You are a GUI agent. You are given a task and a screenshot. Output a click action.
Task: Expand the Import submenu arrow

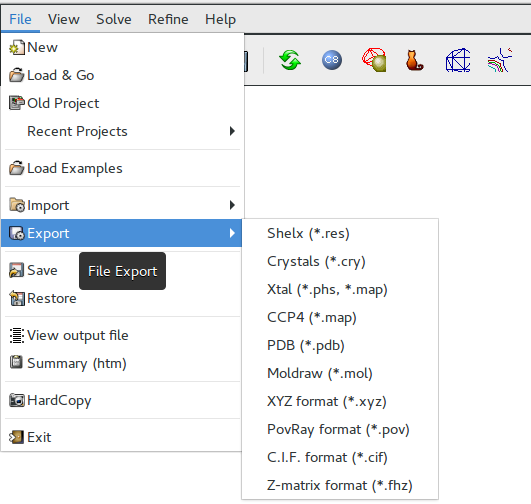tap(232, 205)
